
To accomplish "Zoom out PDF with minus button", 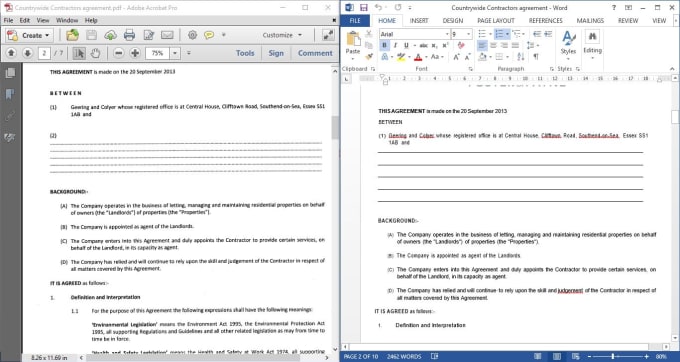I will (x=118, y=53).
